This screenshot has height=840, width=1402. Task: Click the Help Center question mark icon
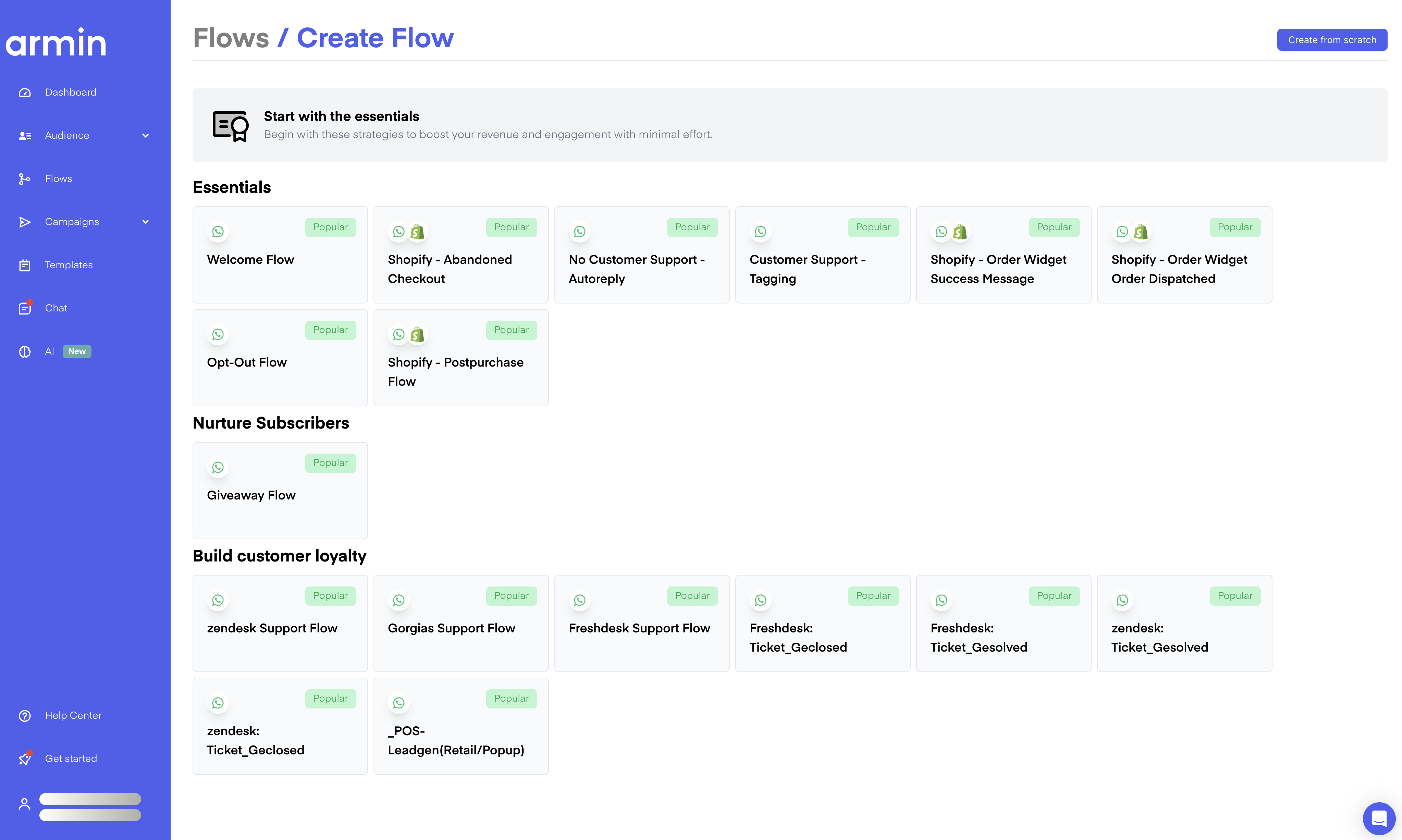tap(24, 715)
